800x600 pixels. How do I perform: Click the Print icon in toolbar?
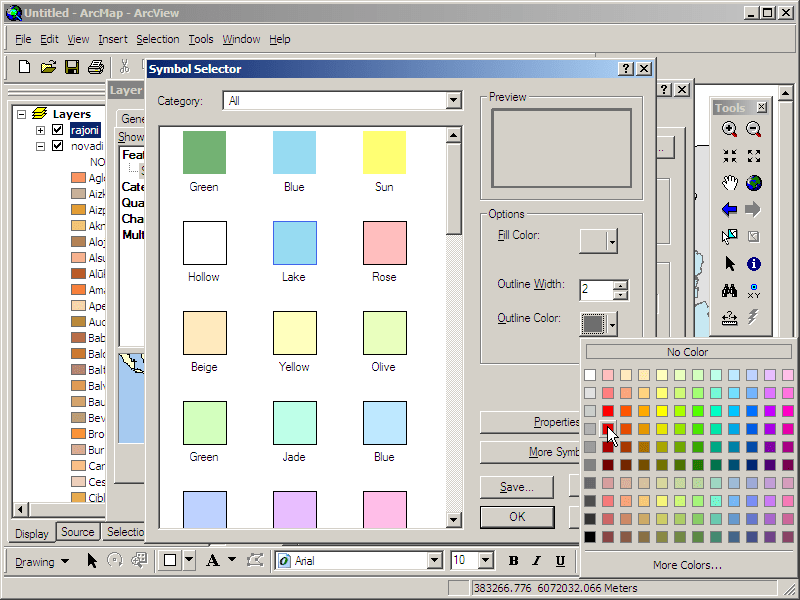(96, 67)
